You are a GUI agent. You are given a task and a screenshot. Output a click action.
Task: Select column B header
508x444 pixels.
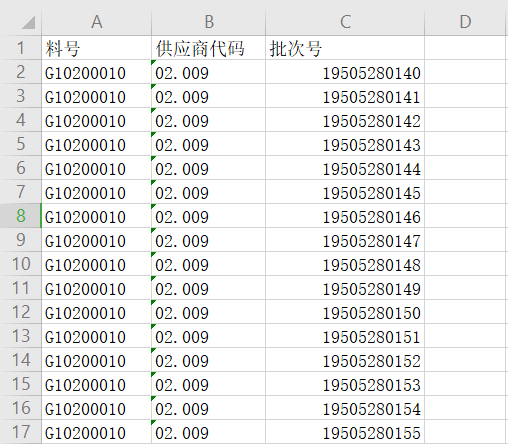pos(209,22)
